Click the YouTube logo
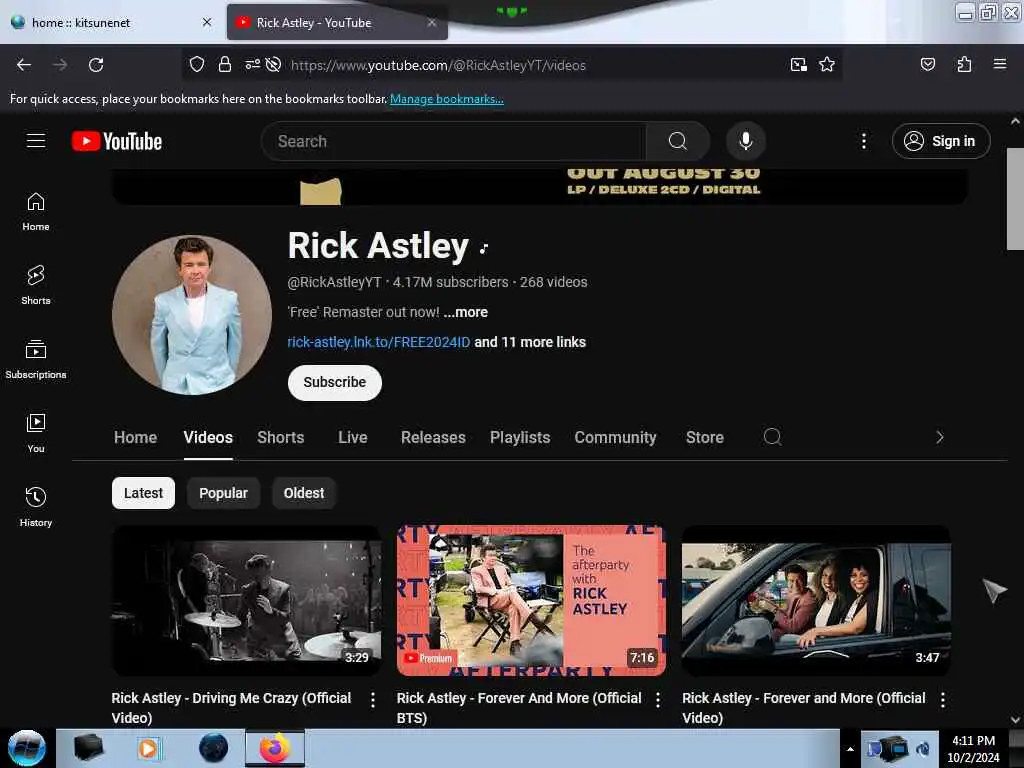Image resolution: width=1024 pixels, height=768 pixels. [117, 141]
